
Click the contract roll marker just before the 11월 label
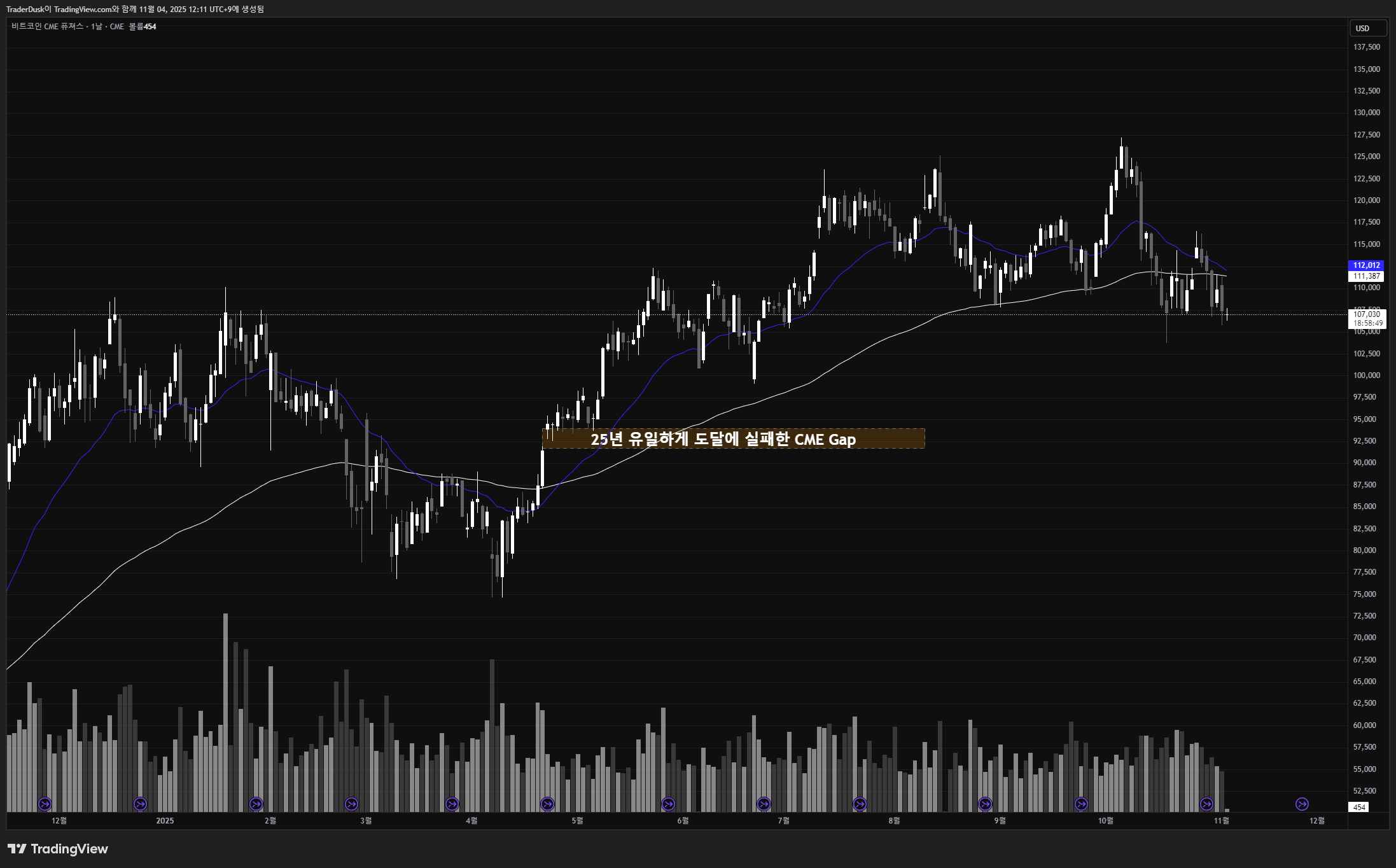1206,804
